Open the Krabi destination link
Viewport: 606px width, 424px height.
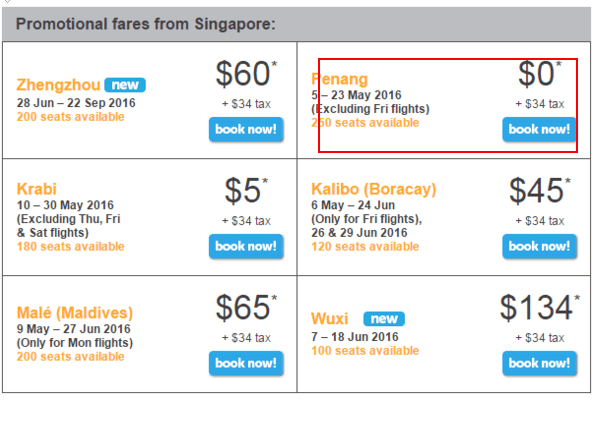click(36, 189)
